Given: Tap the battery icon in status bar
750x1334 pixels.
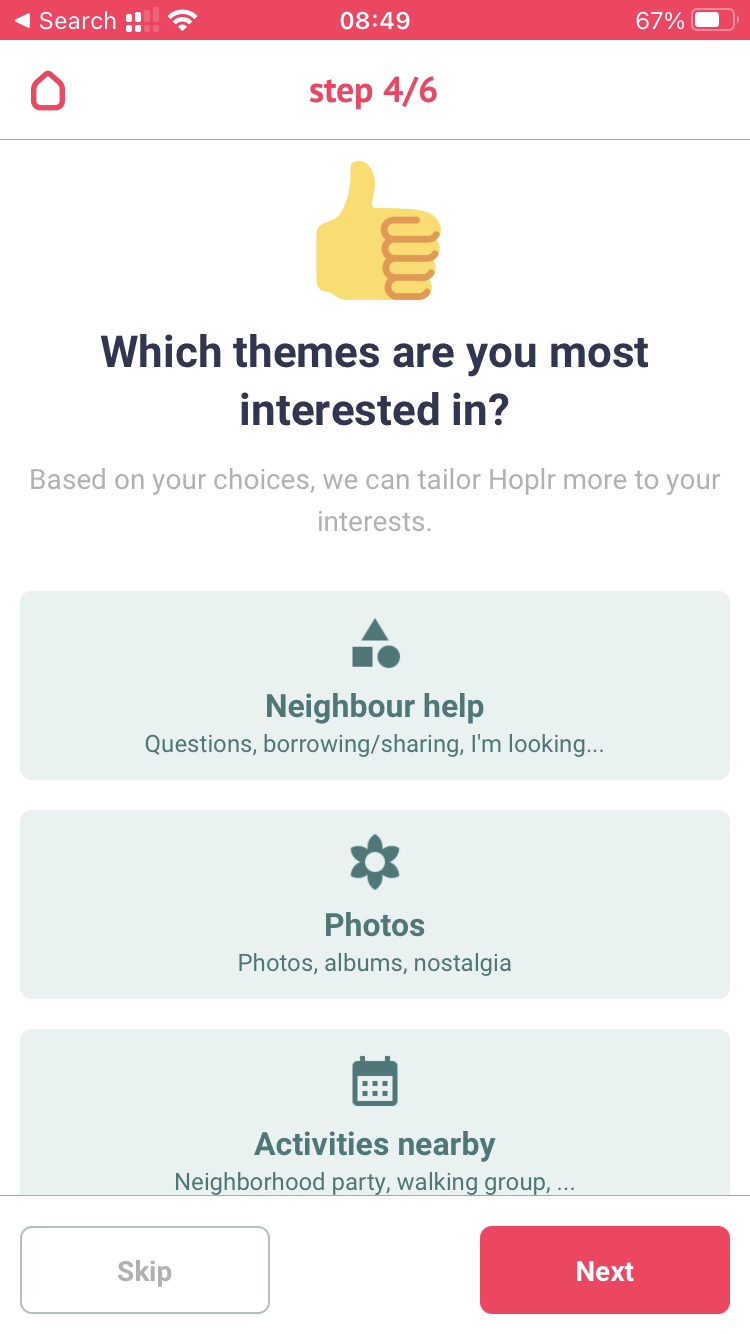Looking at the screenshot, I should click(x=713, y=20).
